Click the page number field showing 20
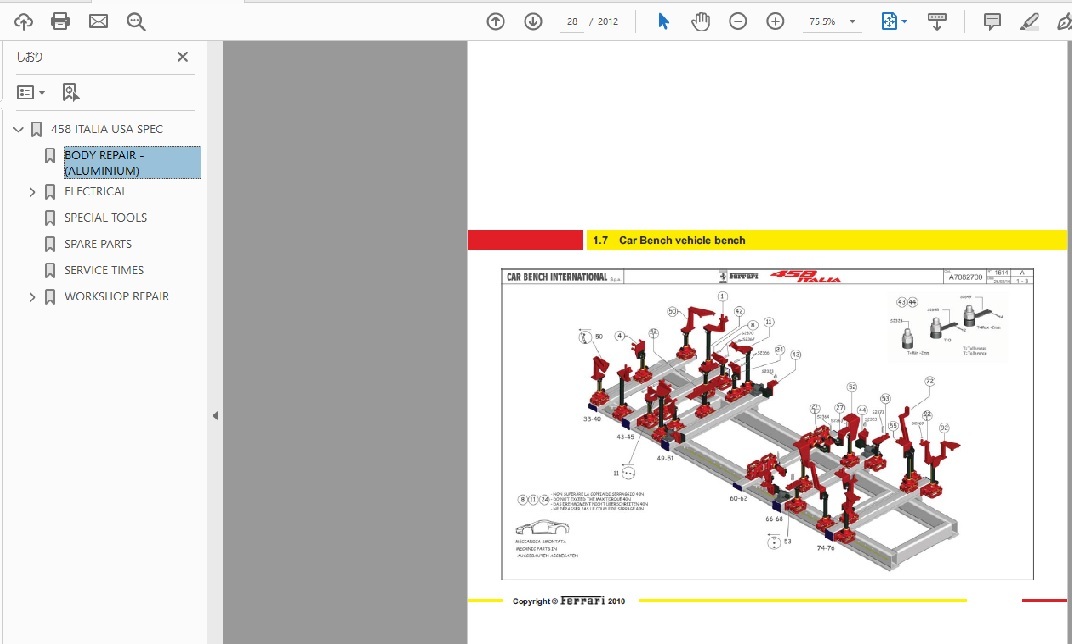Viewport: 1072px width, 644px height. (572, 22)
